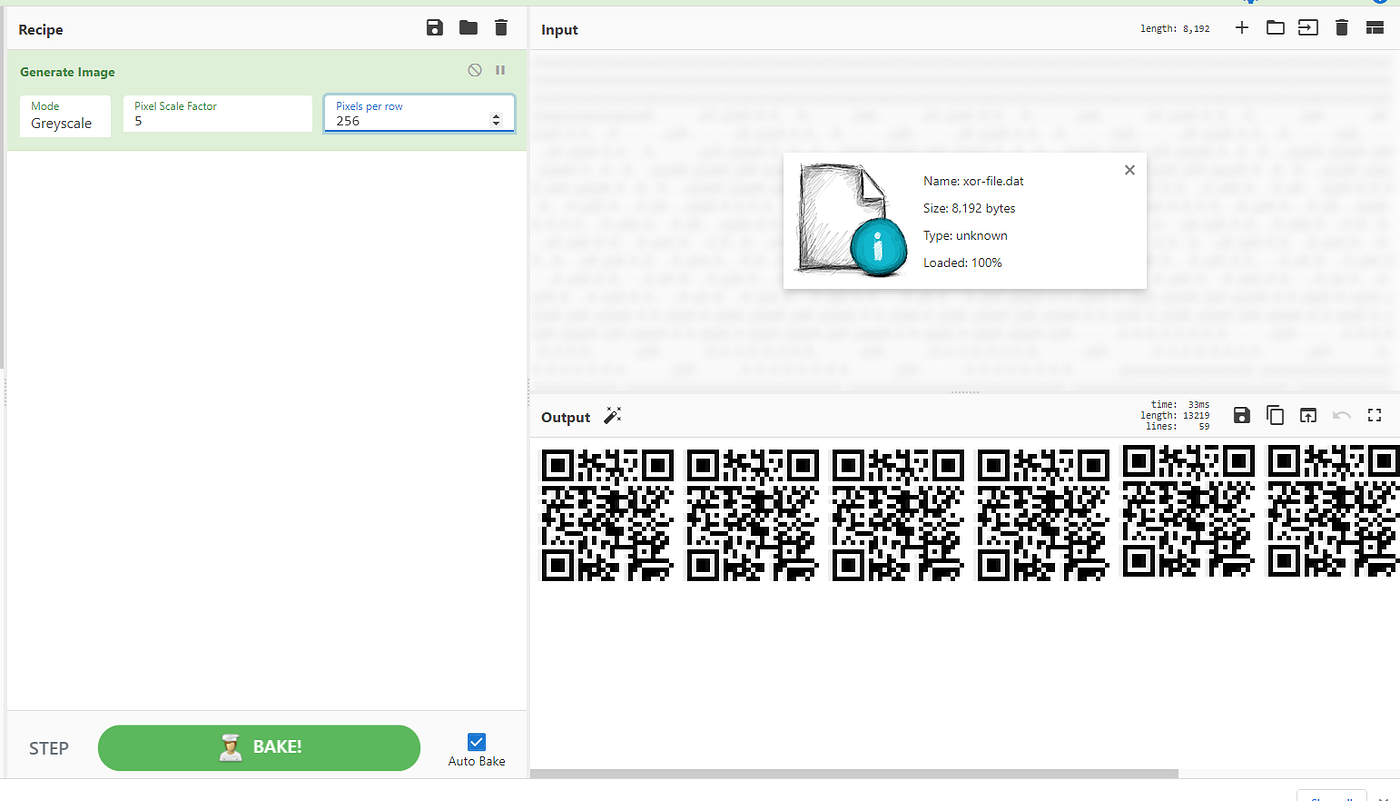Click the Recipe pane heading
Image resolution: width=1400 pixels, height=801 pixels.
click(41, 30)
